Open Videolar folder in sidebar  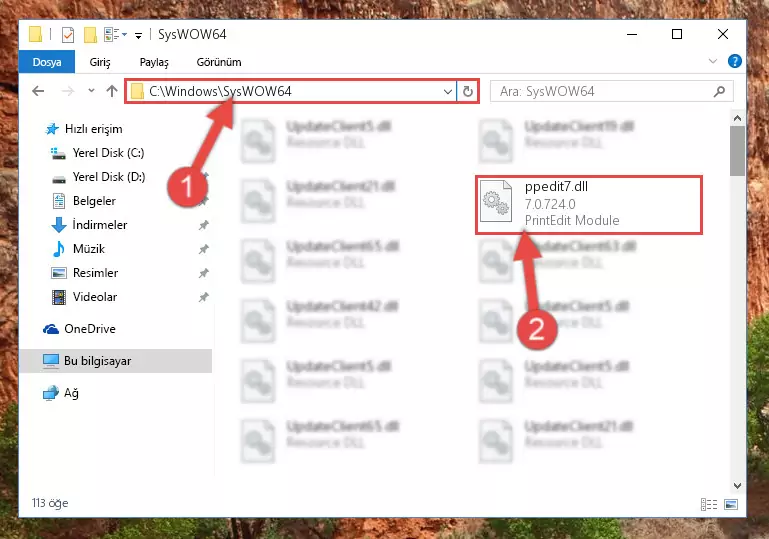tap(95, 297)
